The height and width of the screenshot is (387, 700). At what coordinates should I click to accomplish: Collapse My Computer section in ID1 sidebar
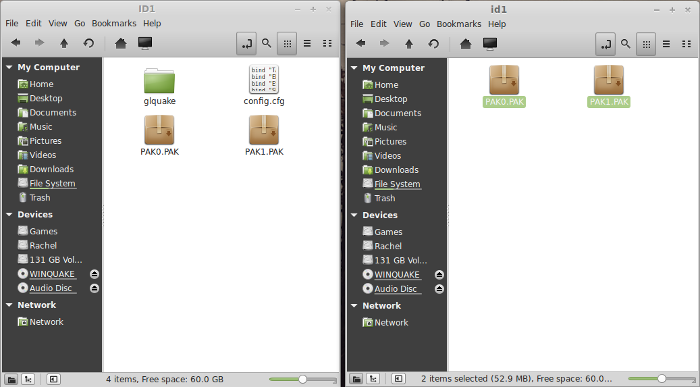pos(9,67)
